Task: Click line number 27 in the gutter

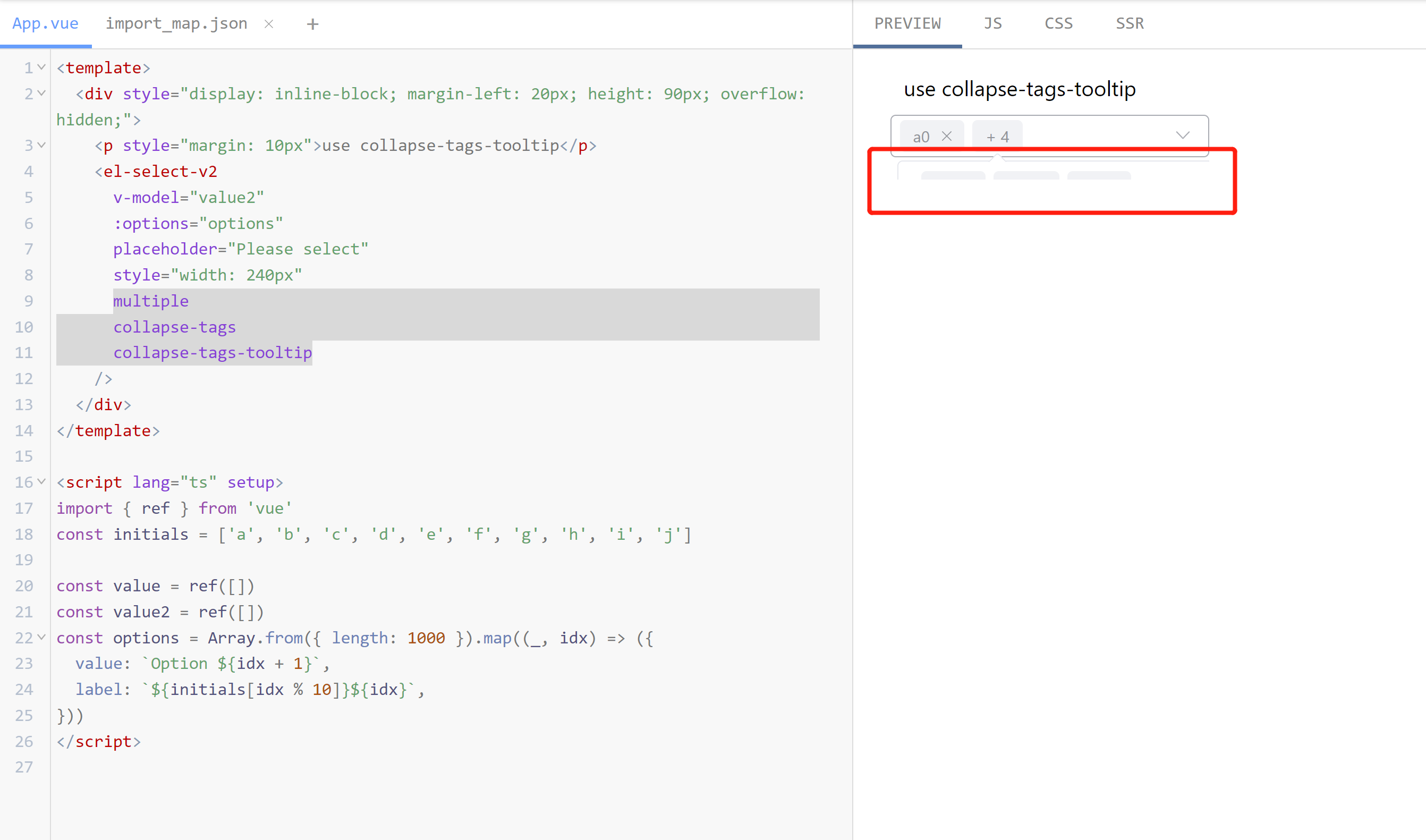Action: [x=24, y=767]
